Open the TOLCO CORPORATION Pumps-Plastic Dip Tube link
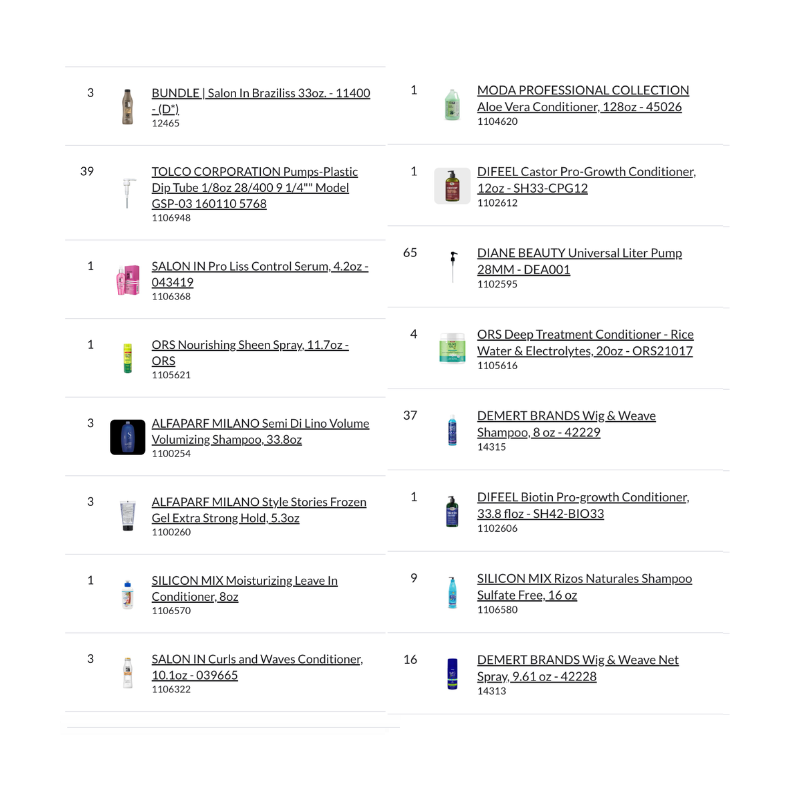Screen dimensions: 800x800 [x=254, y=188]
